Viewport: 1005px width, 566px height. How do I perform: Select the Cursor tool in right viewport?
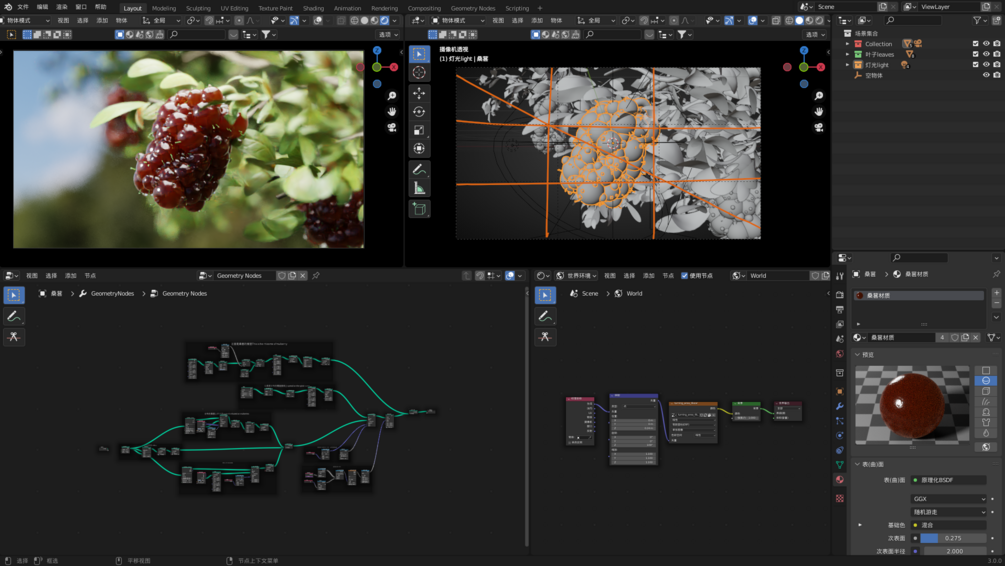pos(419,72)
